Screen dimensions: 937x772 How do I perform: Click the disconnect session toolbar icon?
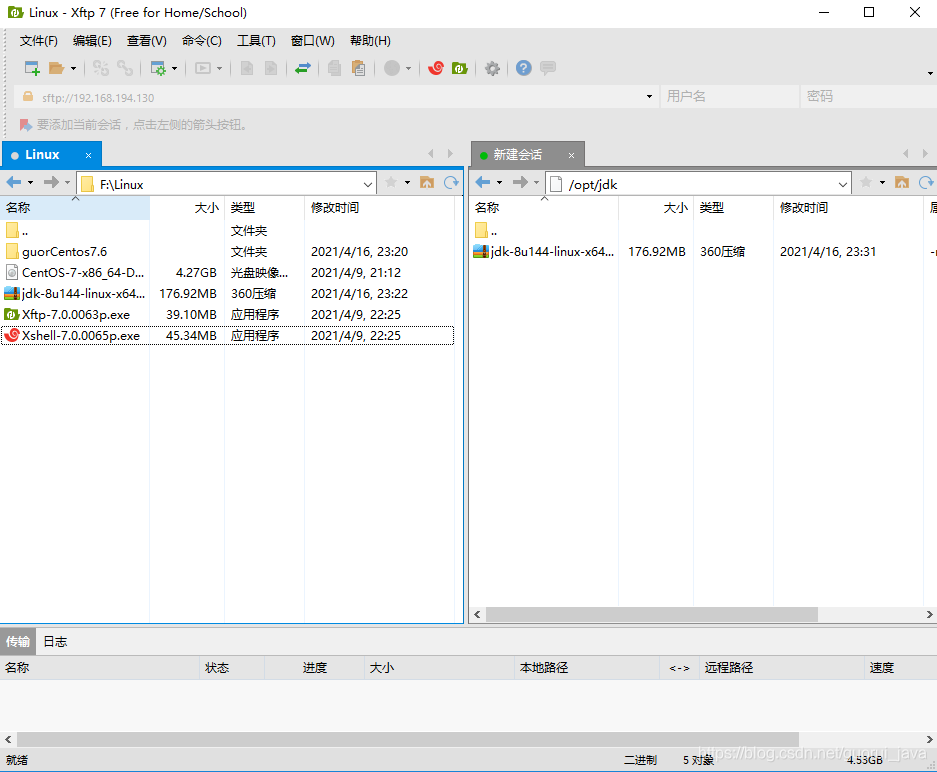(100, 68)
